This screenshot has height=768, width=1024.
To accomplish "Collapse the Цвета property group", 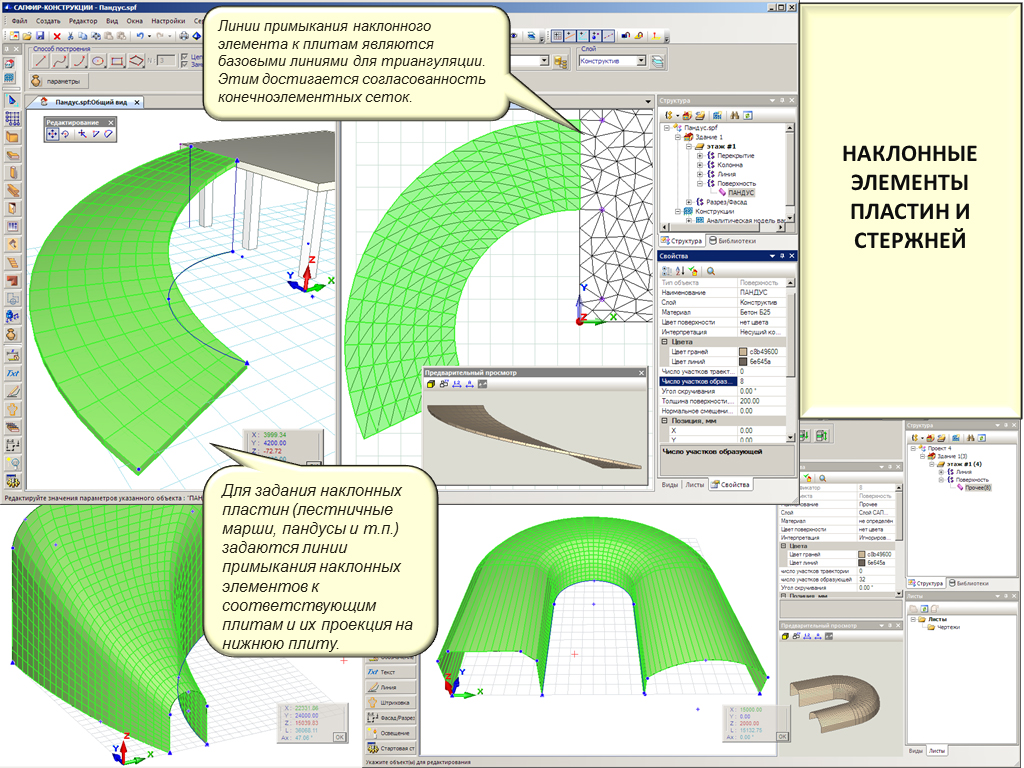I will coord(665,342).
